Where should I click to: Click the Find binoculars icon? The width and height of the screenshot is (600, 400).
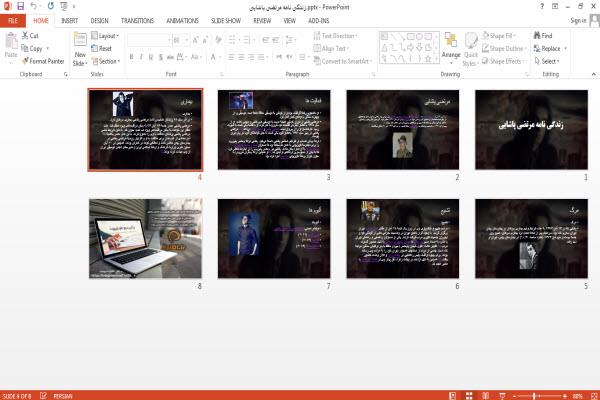pyautogui.click(x=538, y=36)
